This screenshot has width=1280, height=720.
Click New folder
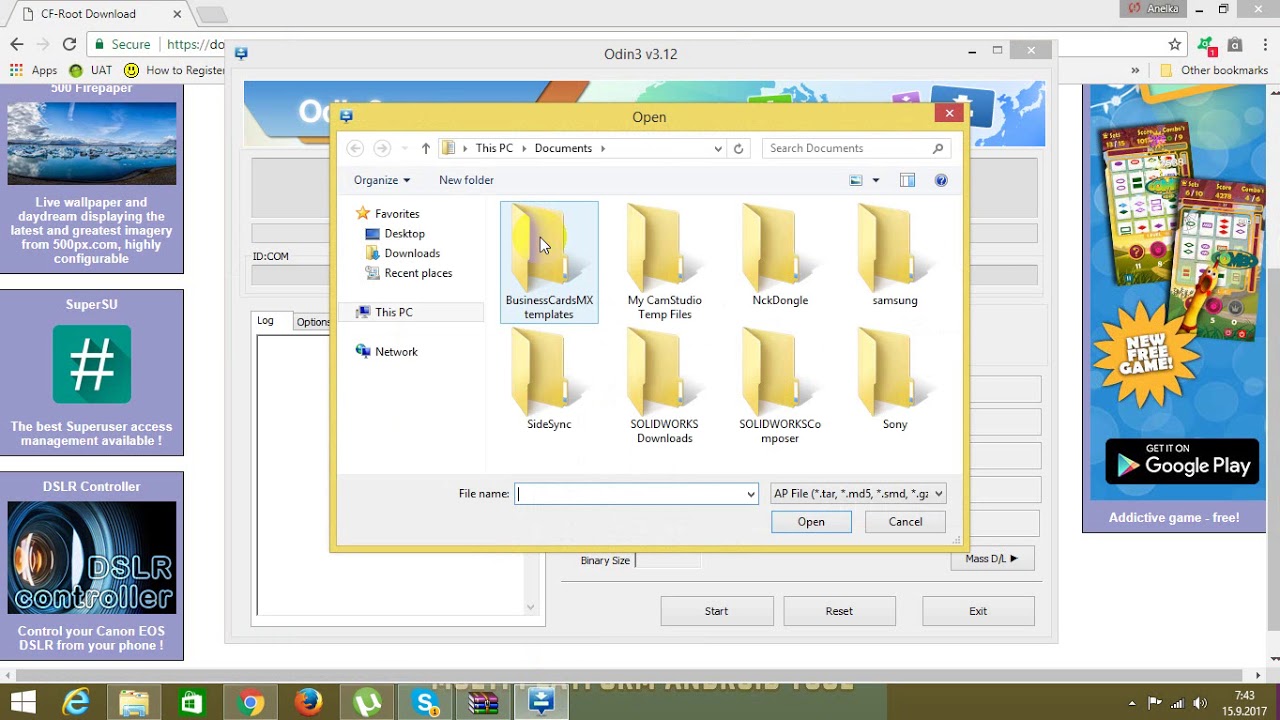point(466,180)
